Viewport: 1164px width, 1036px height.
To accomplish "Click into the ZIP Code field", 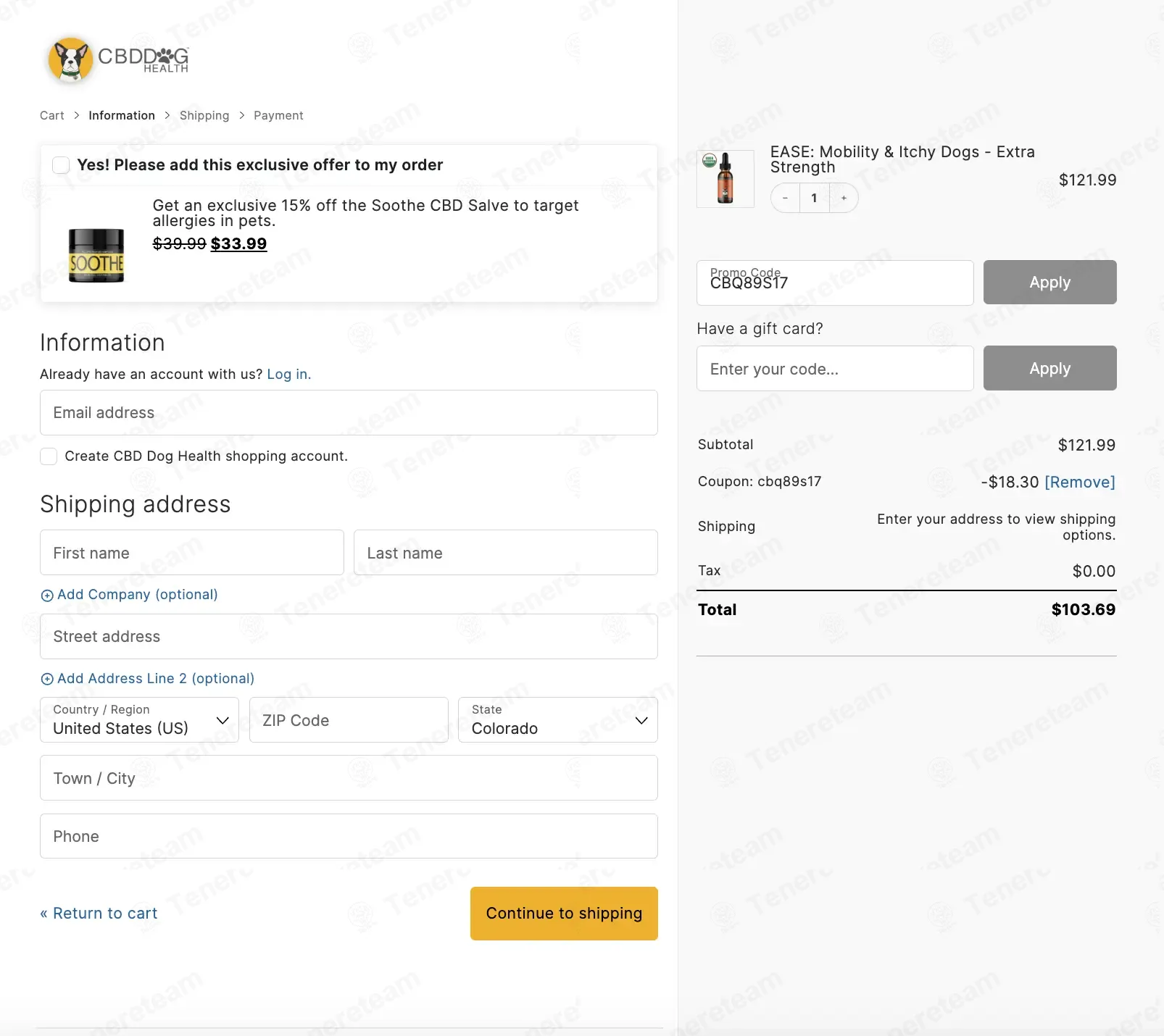I will coord(349,720).
